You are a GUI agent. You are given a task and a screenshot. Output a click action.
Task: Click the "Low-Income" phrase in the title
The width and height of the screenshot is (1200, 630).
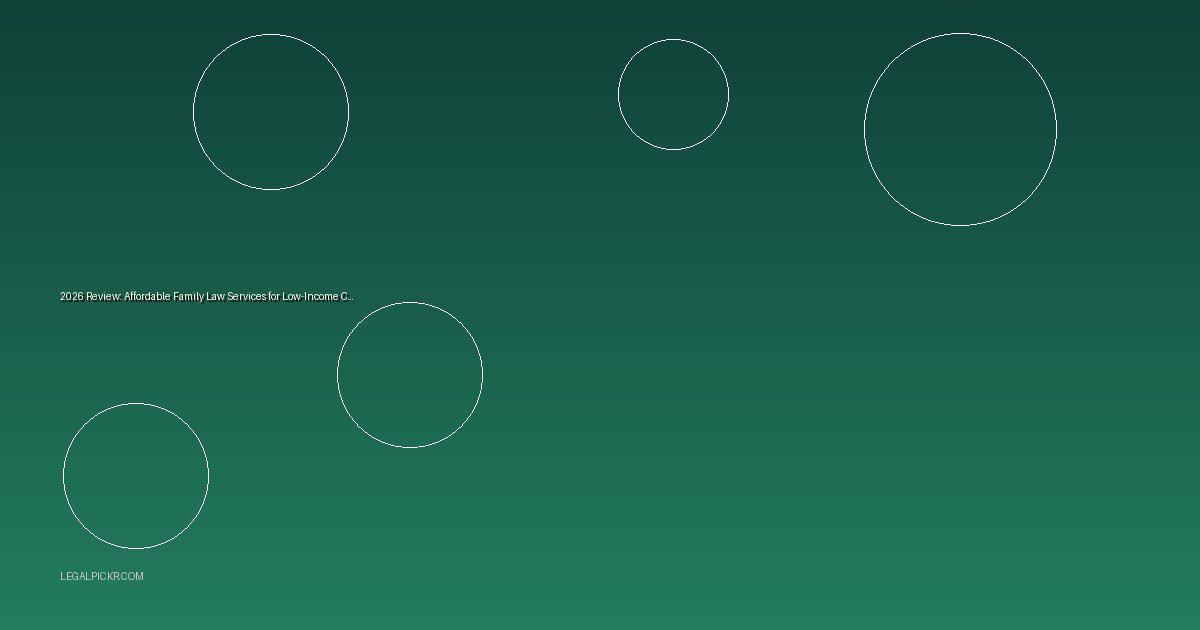pos(310,297)
